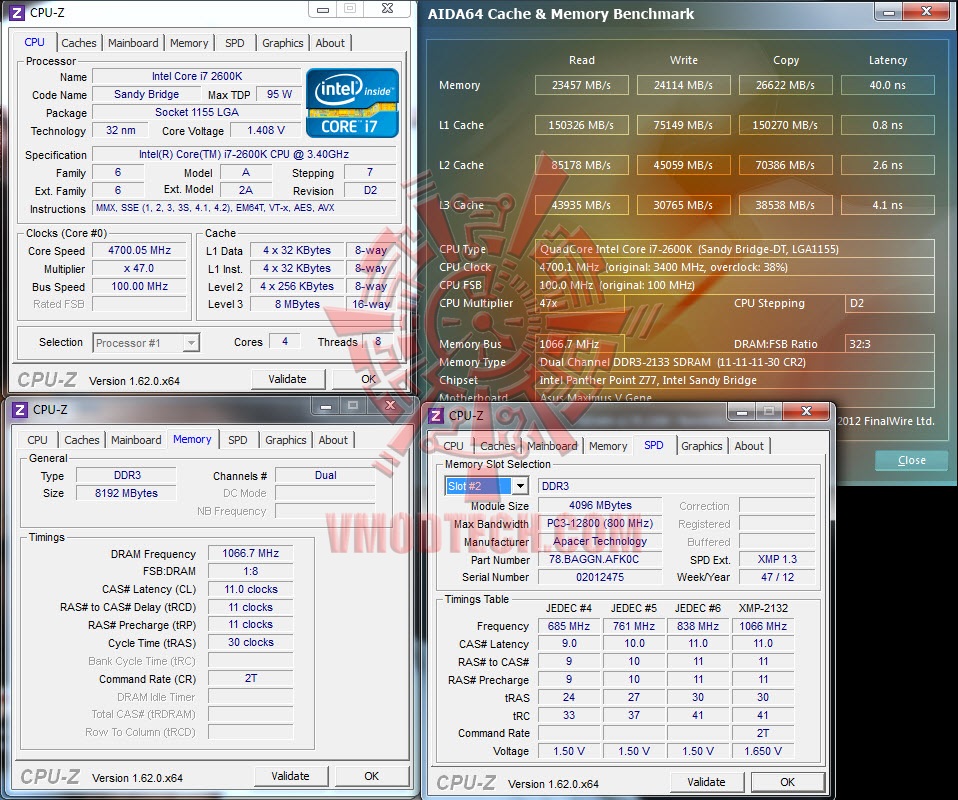The width and height of the screenshot is (958, 800).
Task: Click the Intel Core i7 logo badge
Action: click(x=352, y=103)
